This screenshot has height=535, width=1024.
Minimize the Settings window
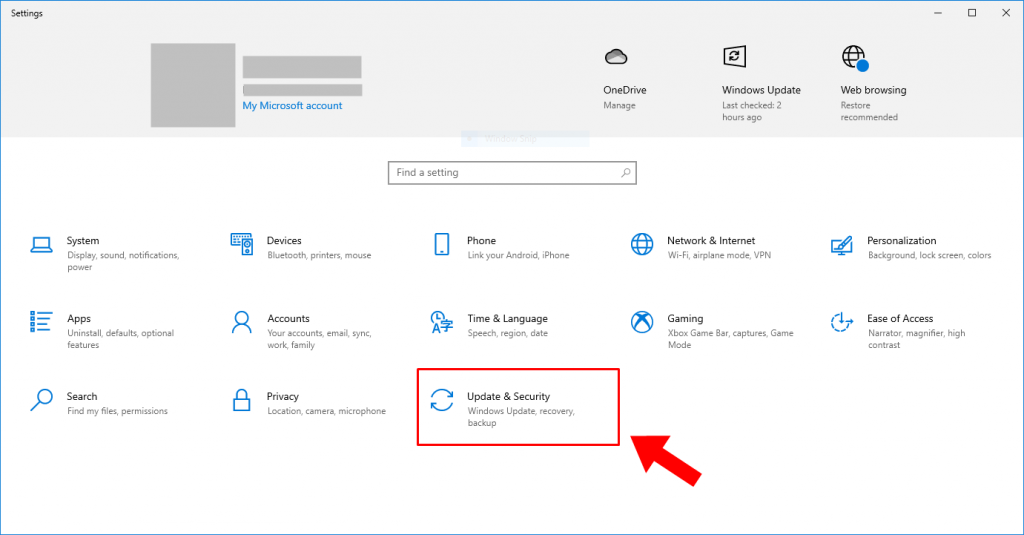pyautogui.click(x=938, y=12)
